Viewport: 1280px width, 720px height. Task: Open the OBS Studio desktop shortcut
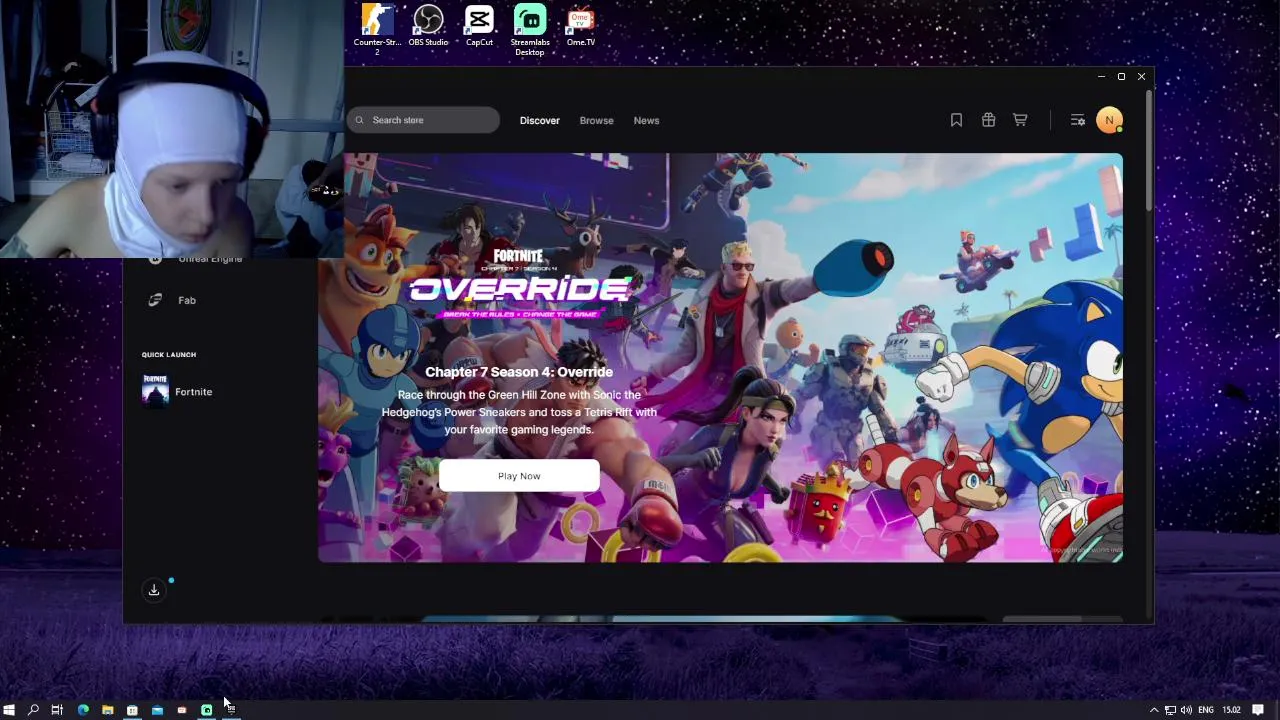(x=428, y=26)
